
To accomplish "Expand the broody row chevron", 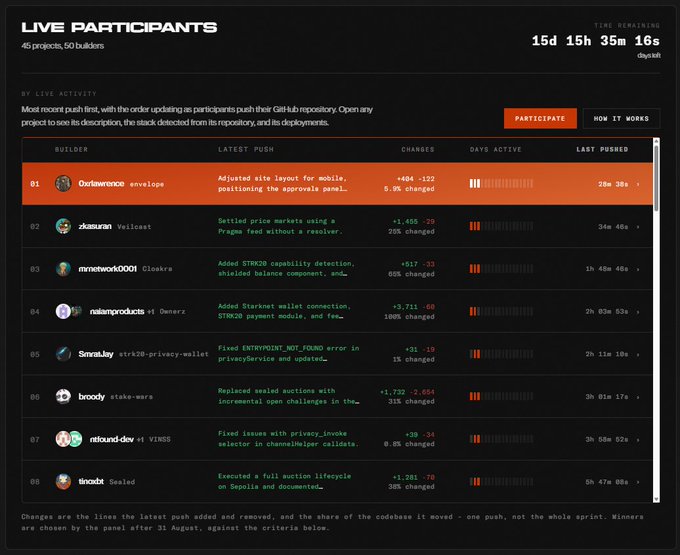I will pos(638,397).
